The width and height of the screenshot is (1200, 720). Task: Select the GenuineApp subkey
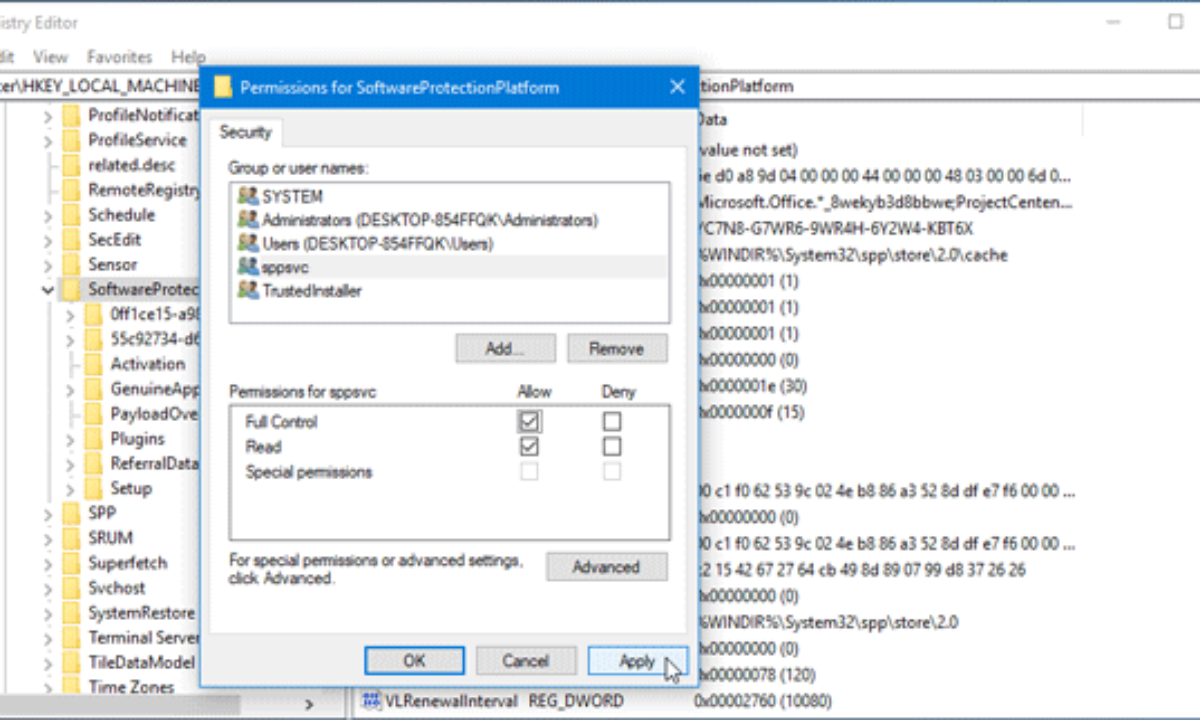pos(155,389)
